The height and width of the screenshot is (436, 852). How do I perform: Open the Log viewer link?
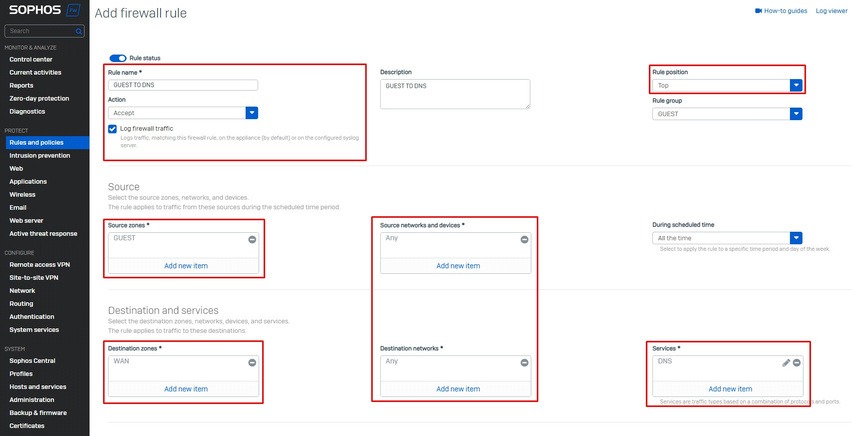click(831, 11)
